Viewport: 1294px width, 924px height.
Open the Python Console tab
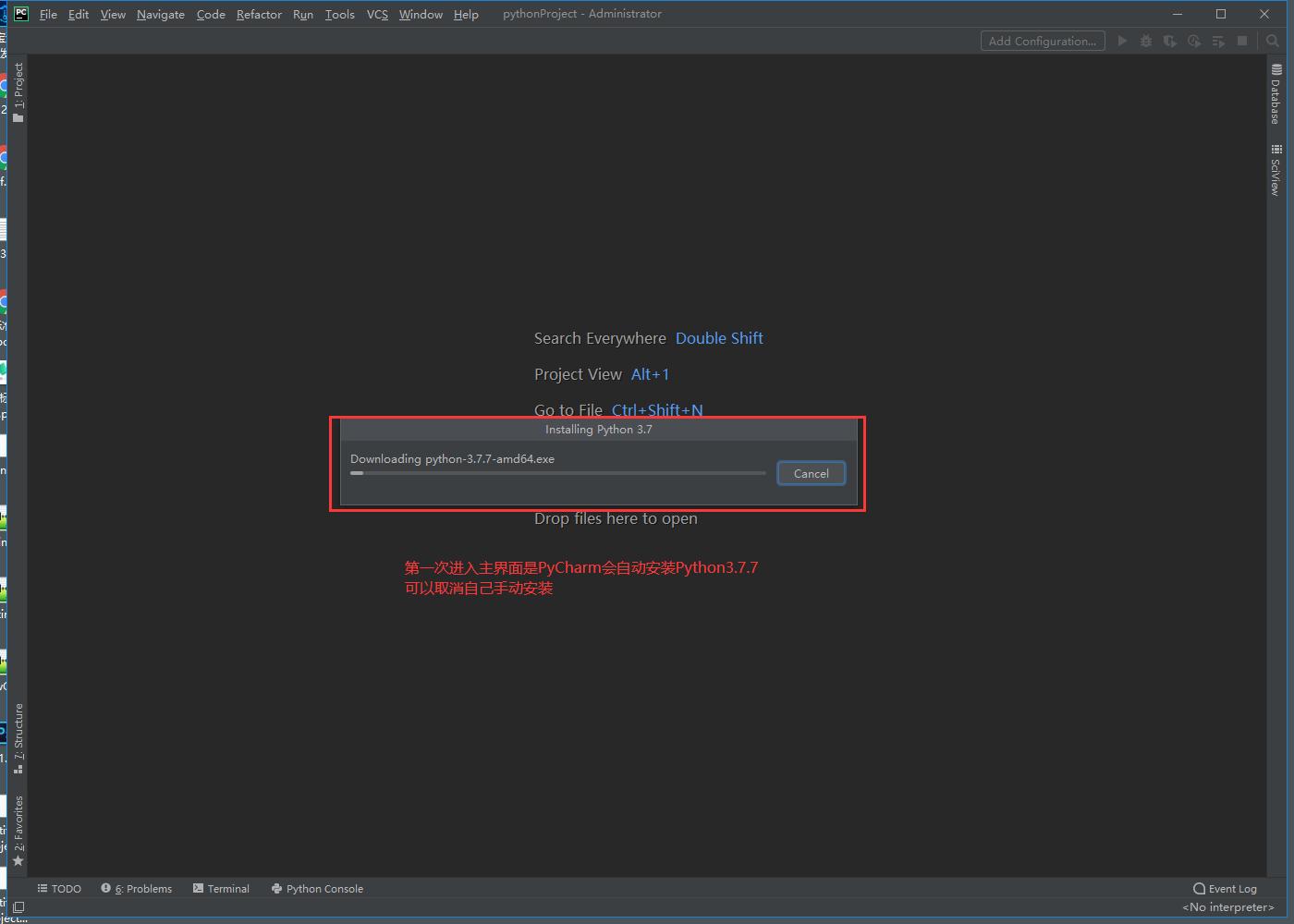(x=317, y=889)
